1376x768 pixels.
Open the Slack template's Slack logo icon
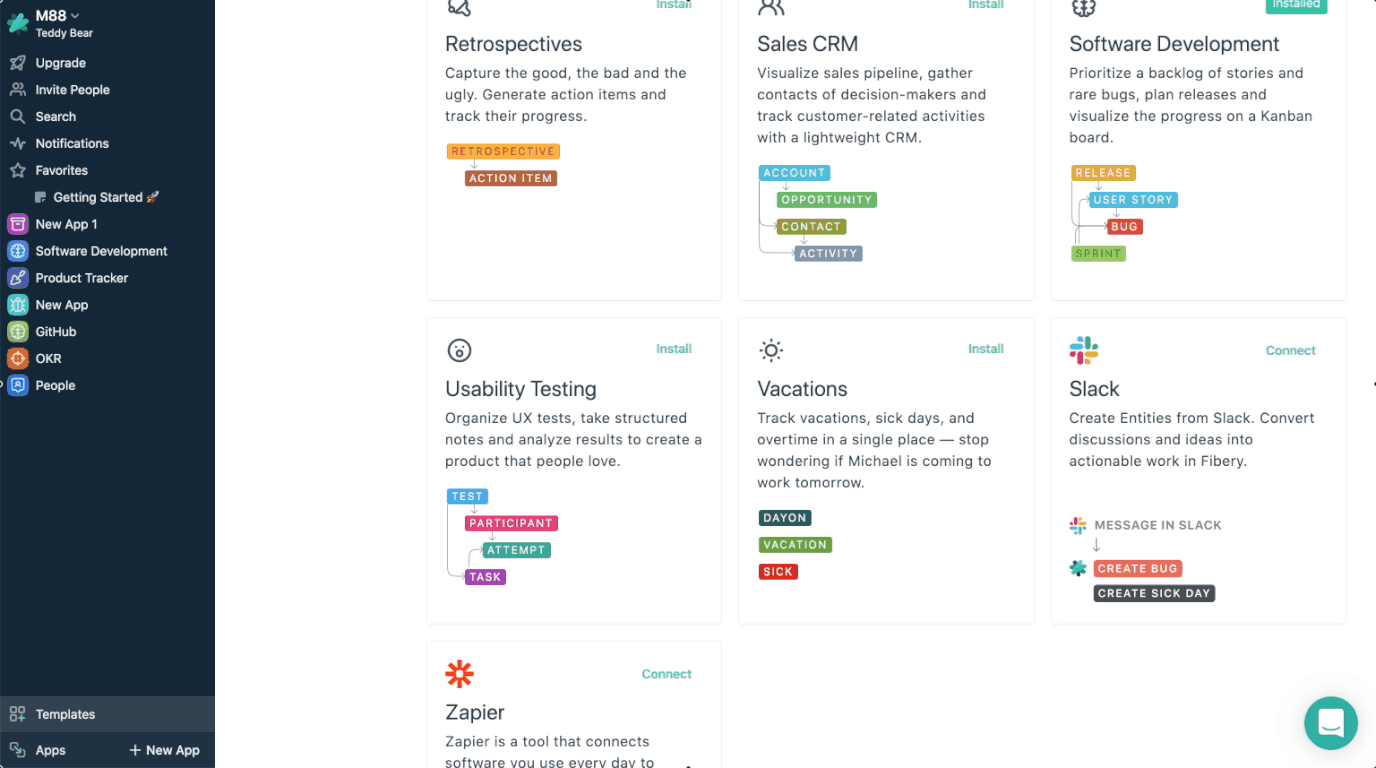[1084, 350]
